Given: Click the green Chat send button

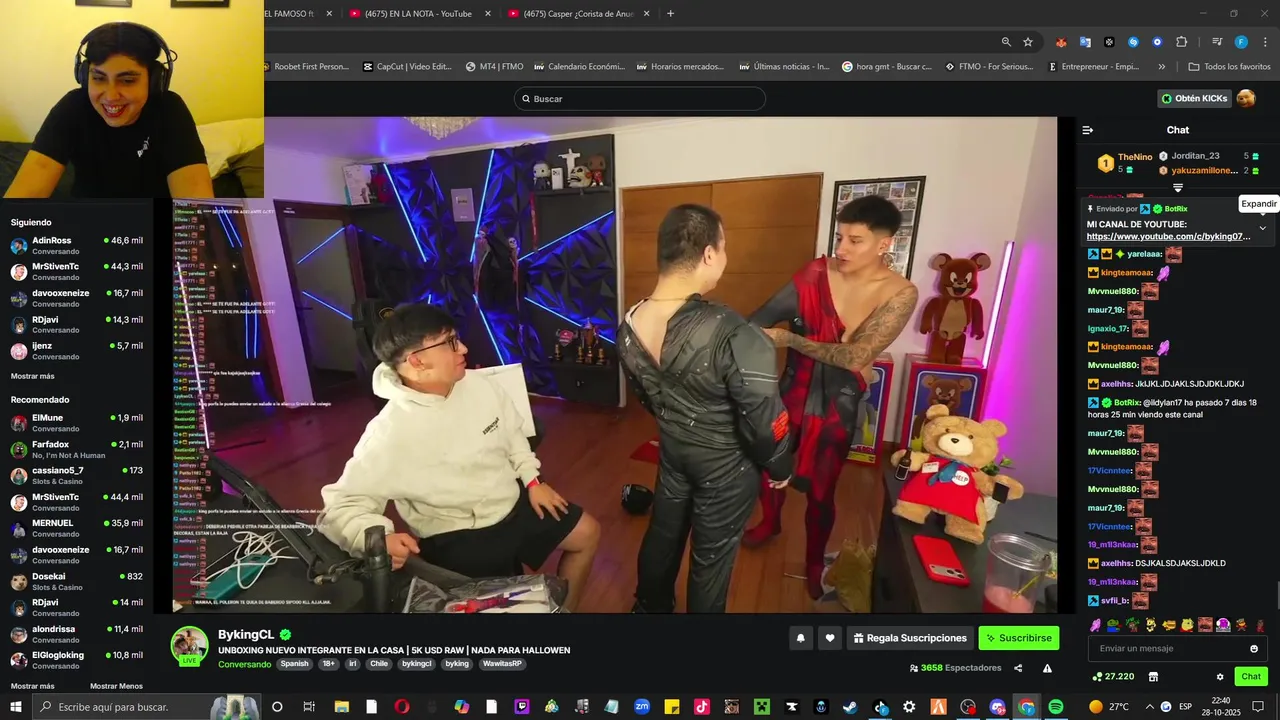Looking at the screenshot, I should pyautogui.click(x=1251, y=677).
